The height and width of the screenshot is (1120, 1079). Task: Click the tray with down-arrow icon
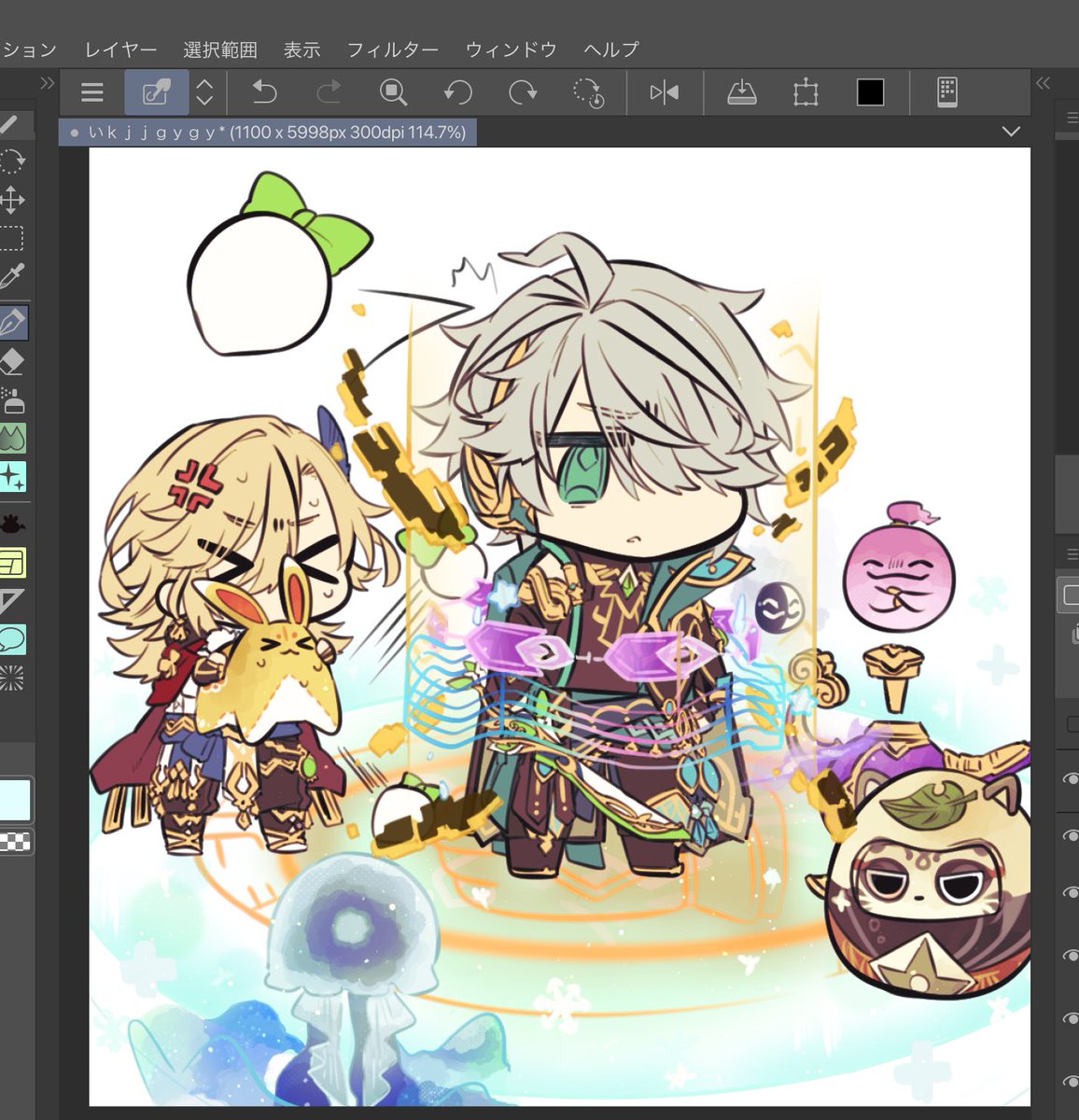tap(742, 92)
